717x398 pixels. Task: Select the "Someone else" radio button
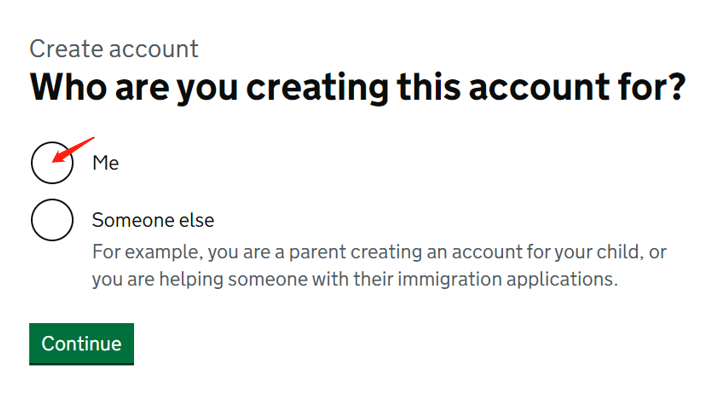point(52,220)
